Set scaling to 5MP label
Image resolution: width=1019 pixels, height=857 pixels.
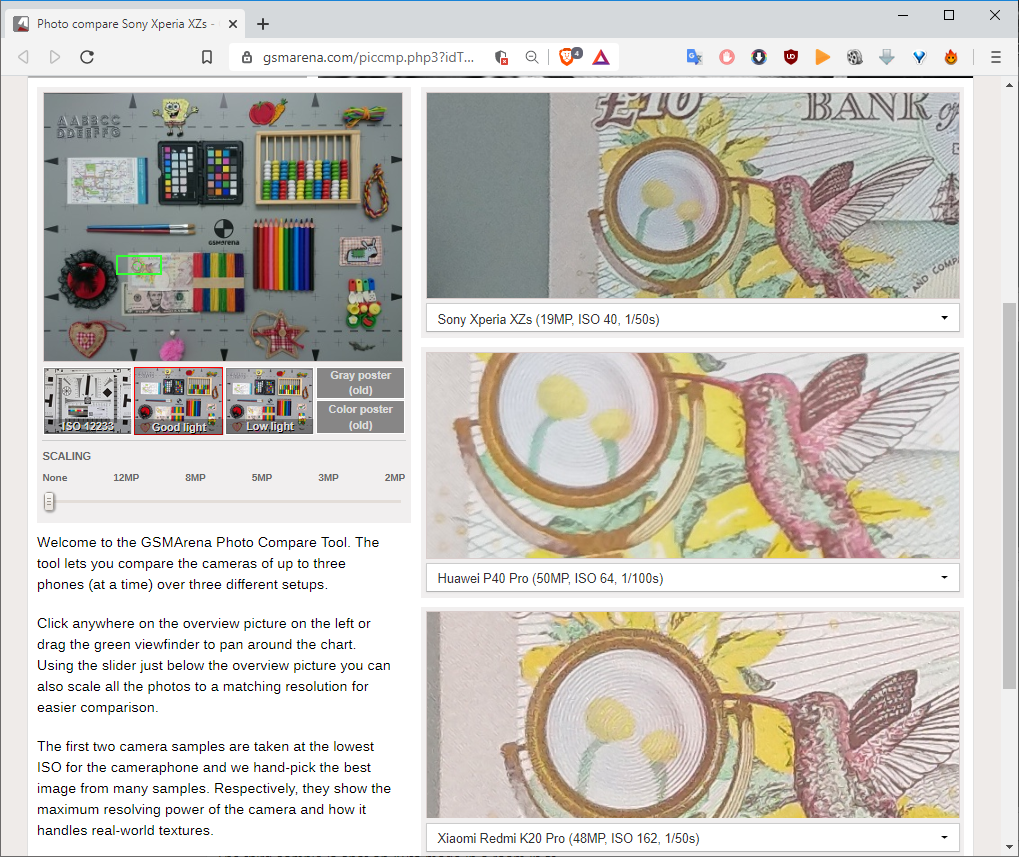(262, 478)
